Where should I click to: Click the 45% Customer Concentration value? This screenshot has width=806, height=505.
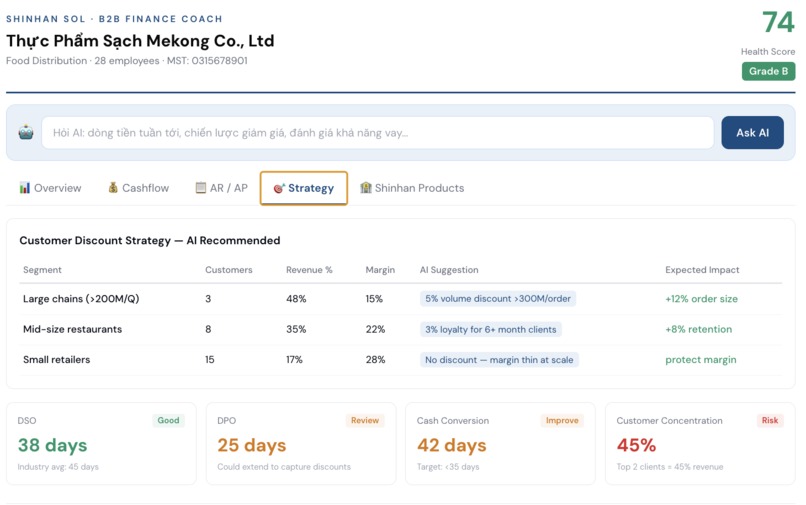click(636, 445)
